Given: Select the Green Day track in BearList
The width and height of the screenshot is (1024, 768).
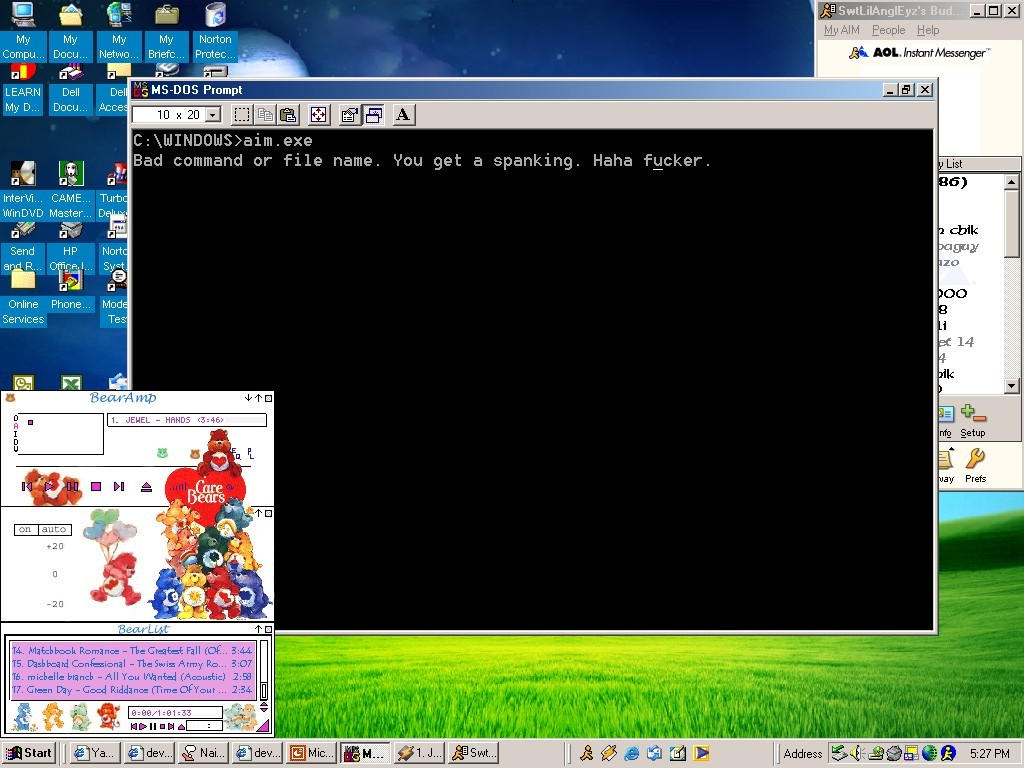Looking at the screenshot, I should (x=130, y=690).
